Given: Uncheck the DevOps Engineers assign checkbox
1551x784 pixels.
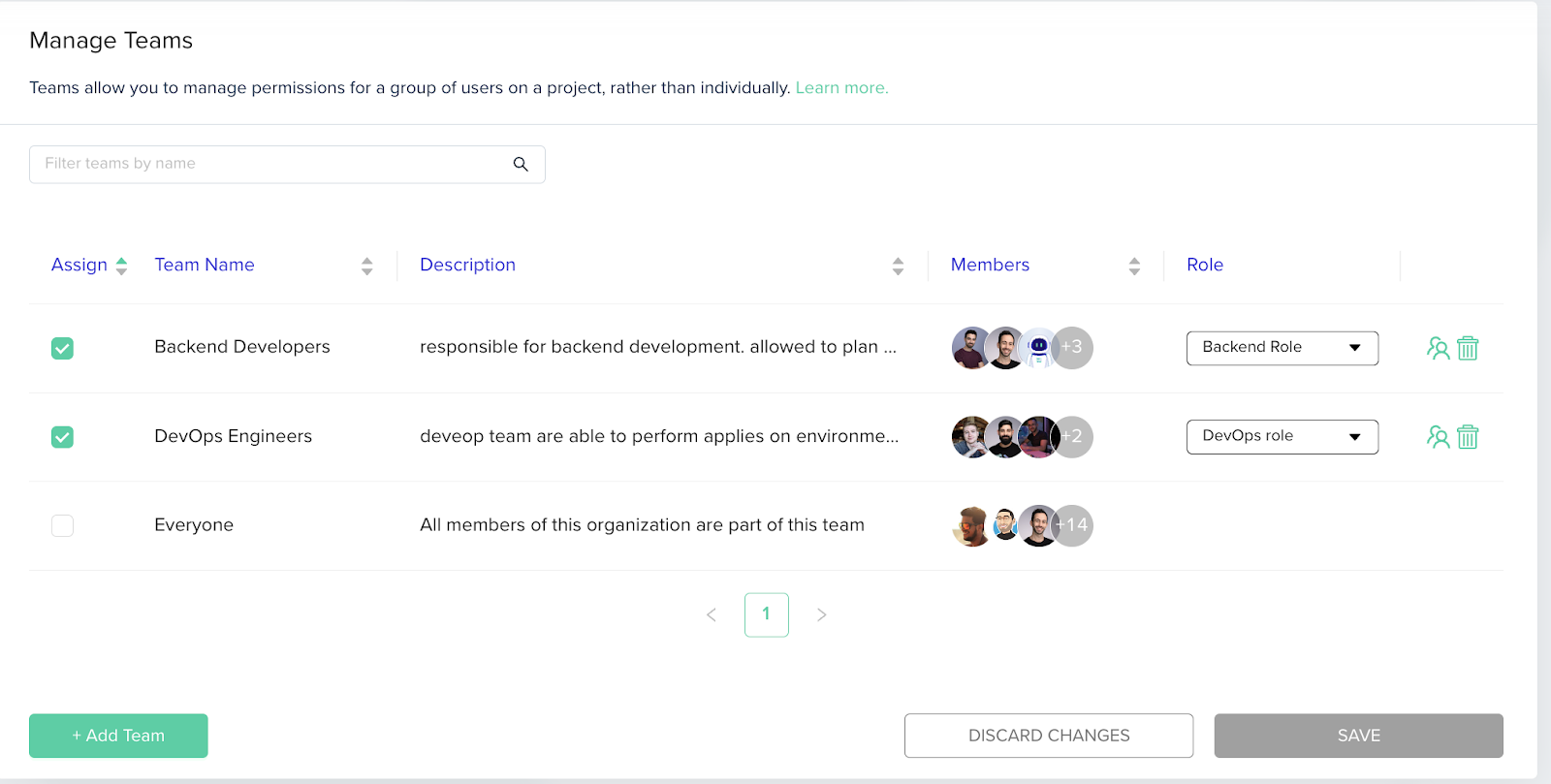Looking at the screenshot, I should click(x=62, y=437).
